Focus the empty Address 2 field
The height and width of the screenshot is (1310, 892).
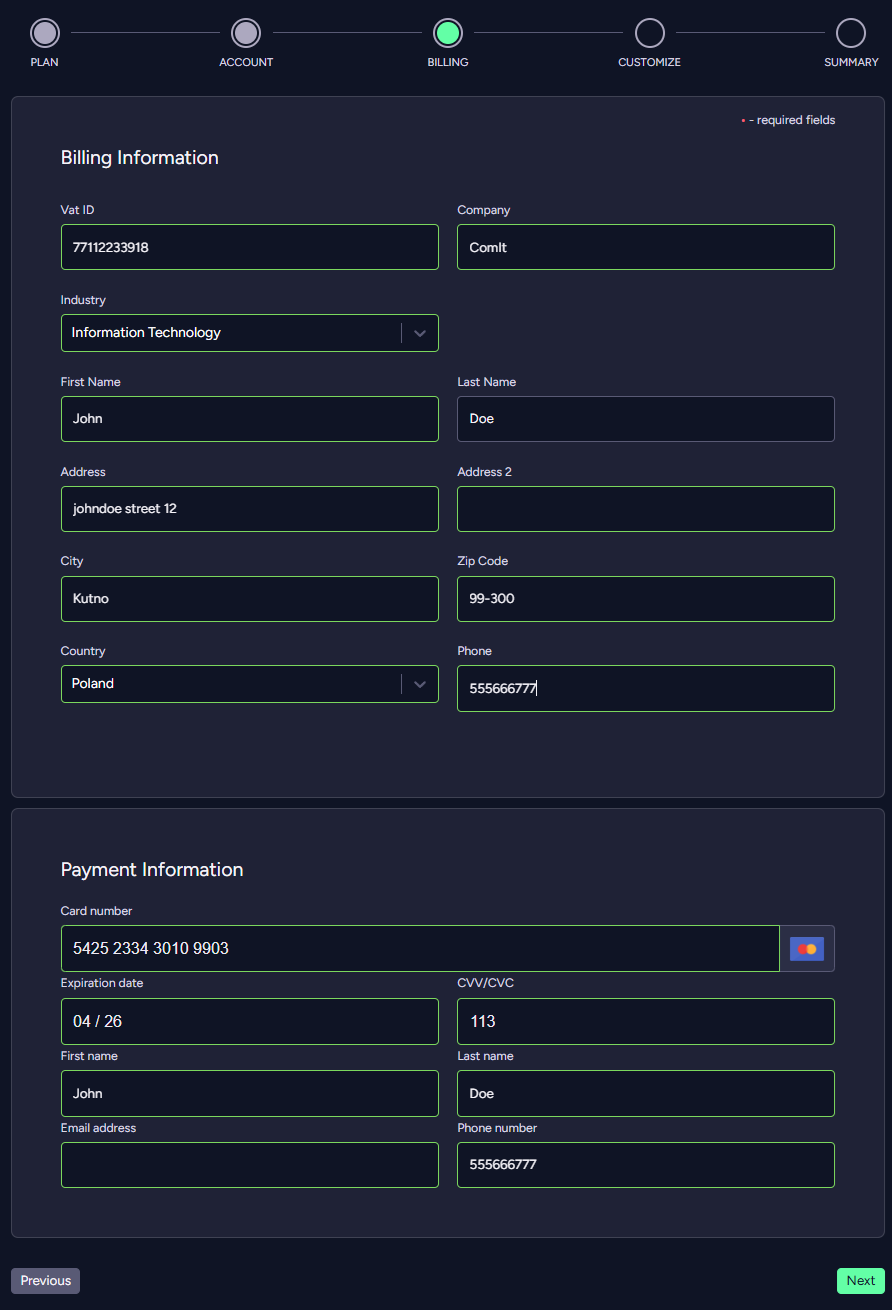click(645, 508)
